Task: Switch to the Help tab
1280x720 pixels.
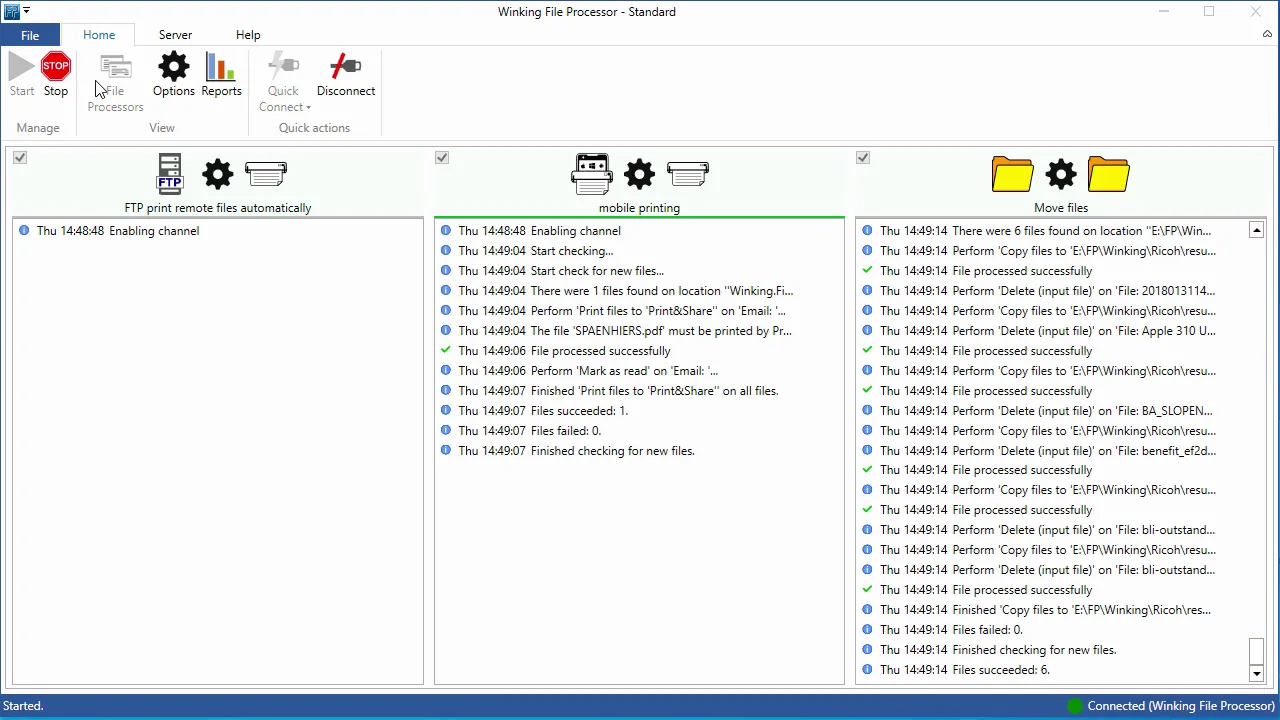Action: tap(248, 35)
